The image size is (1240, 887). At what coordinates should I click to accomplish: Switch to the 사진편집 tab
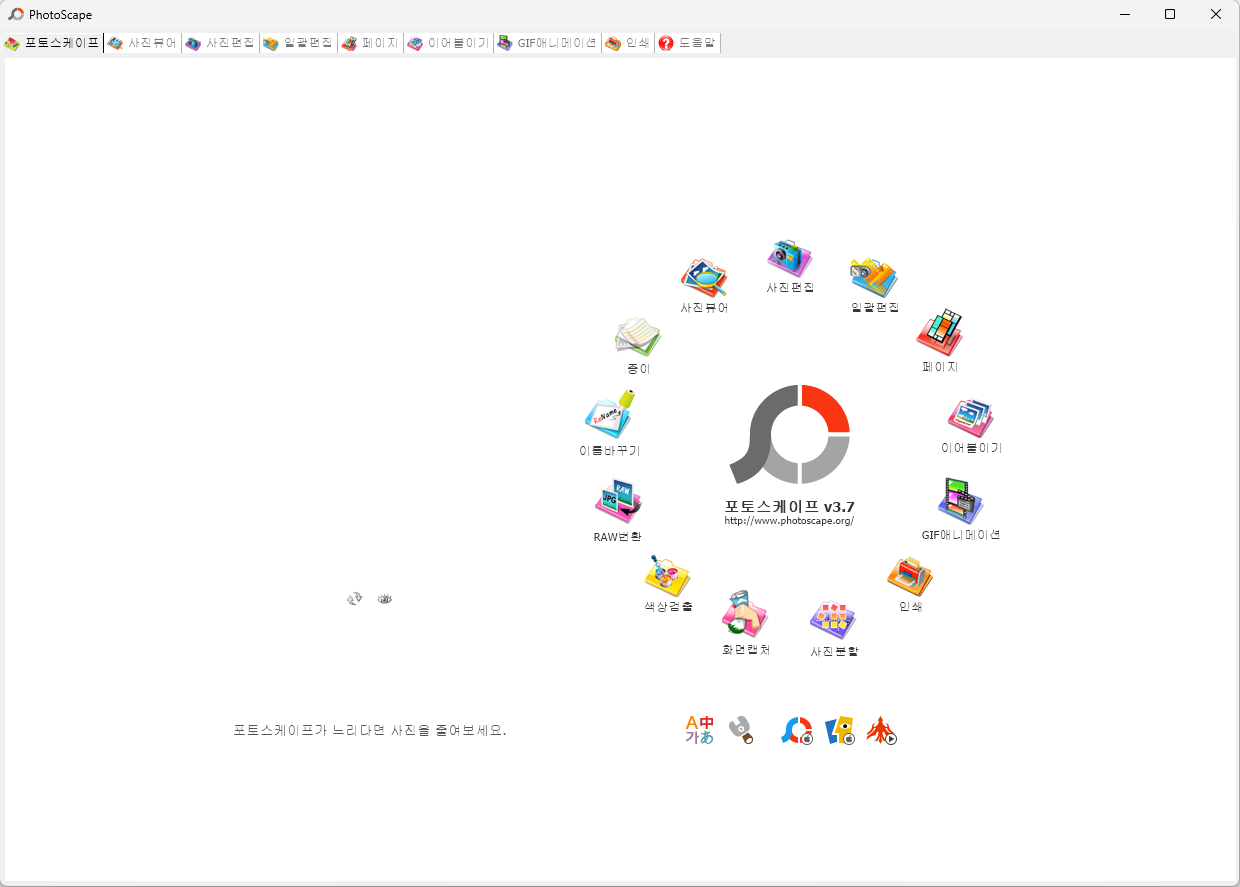click(220, 43)
